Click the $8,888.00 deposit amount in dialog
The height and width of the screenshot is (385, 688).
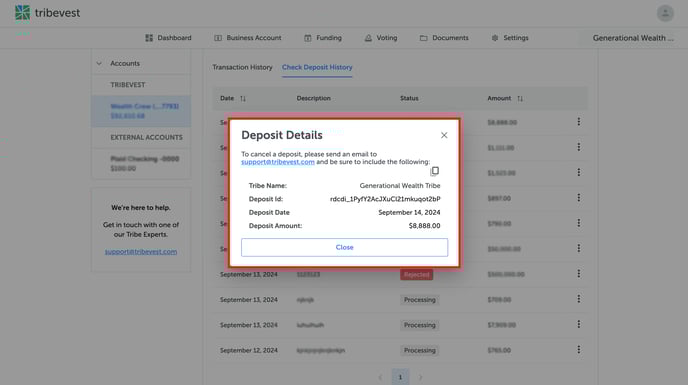424,226
